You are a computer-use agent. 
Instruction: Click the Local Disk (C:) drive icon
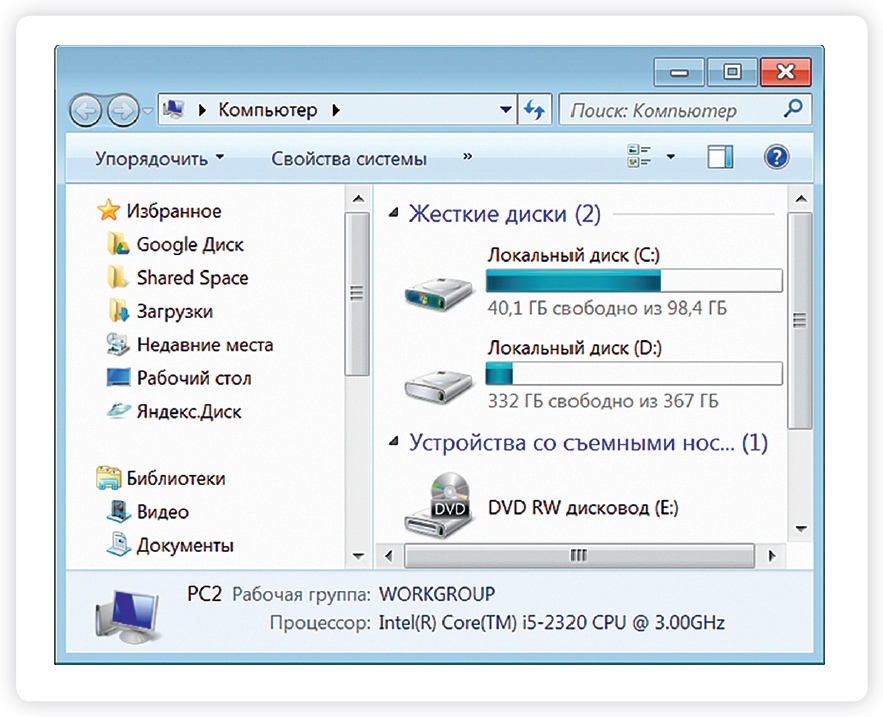point(438,289)
